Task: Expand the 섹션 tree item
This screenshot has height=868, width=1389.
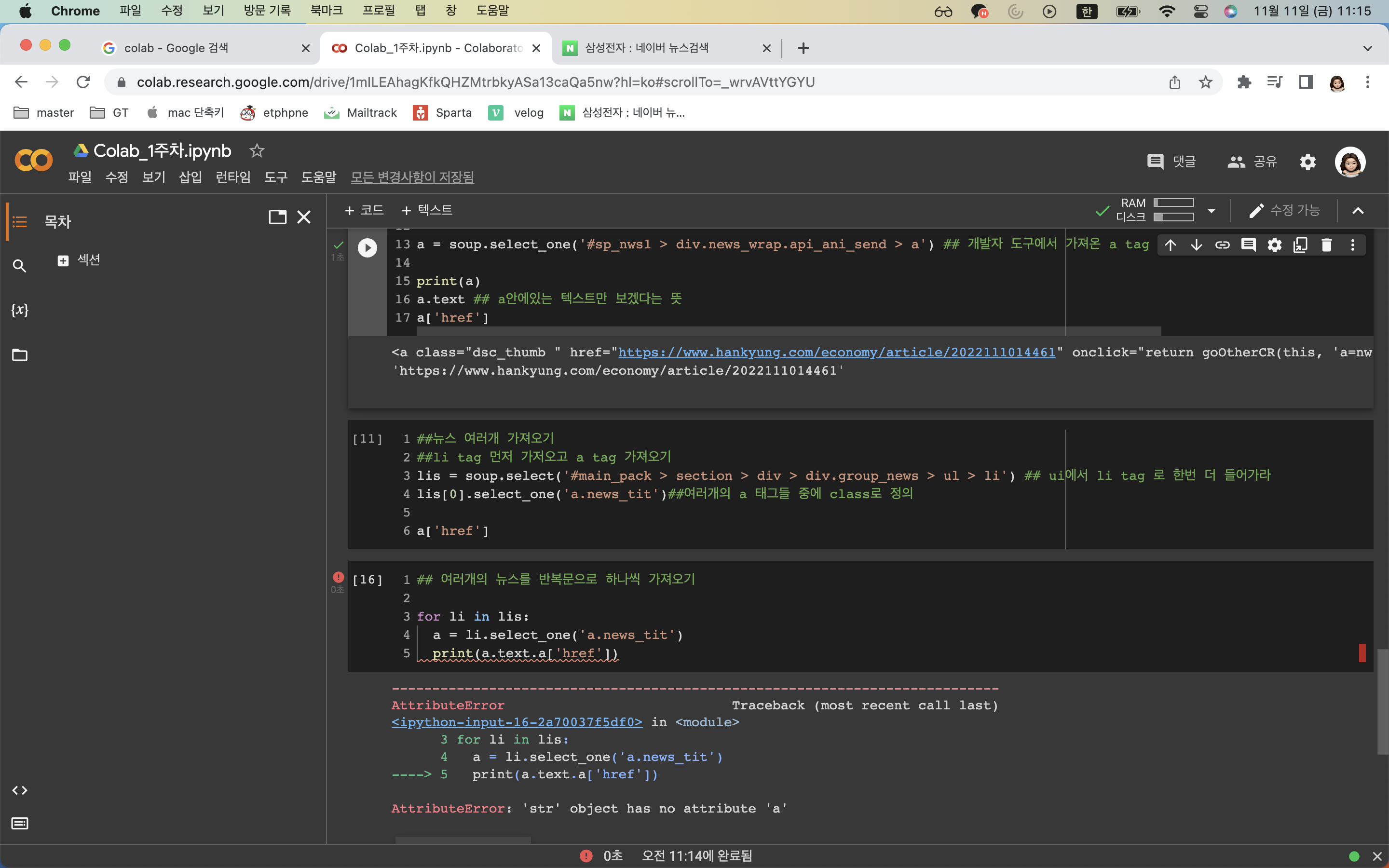Action: tap(63, 260)
